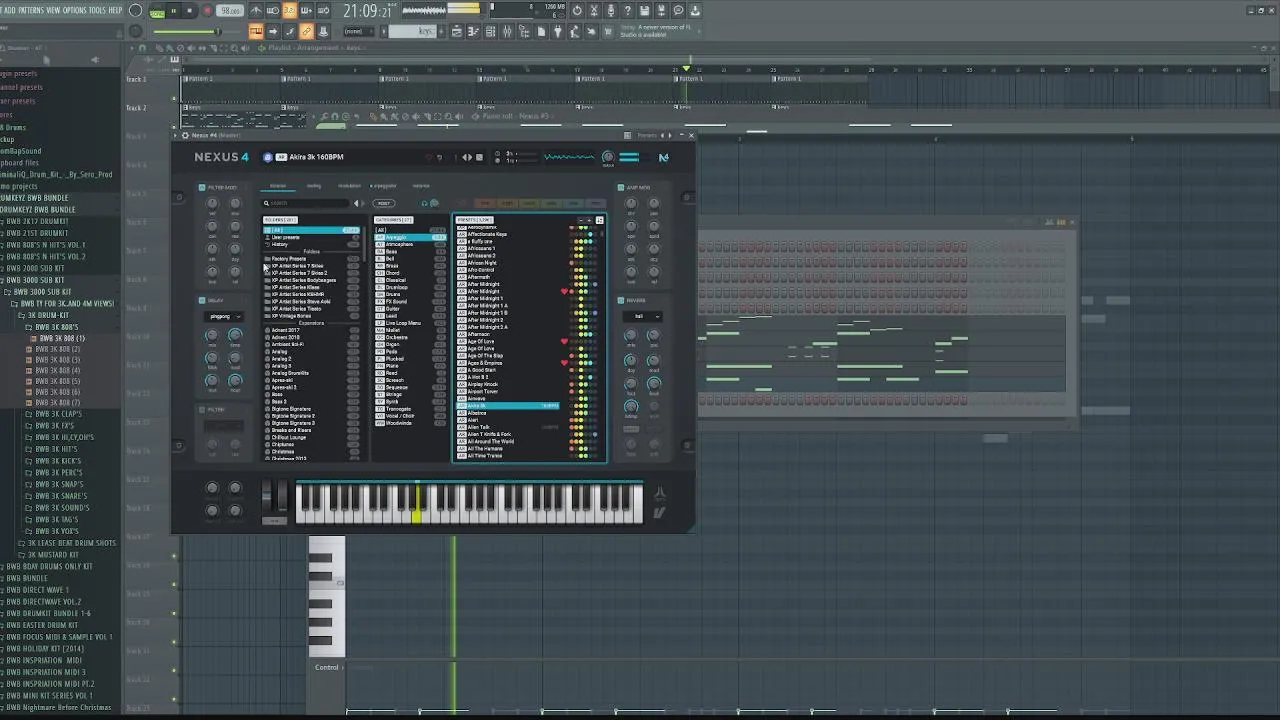Click the Nexus pitch bend wheel
Screen dimensions: 1280x720
tap(267, 498)
